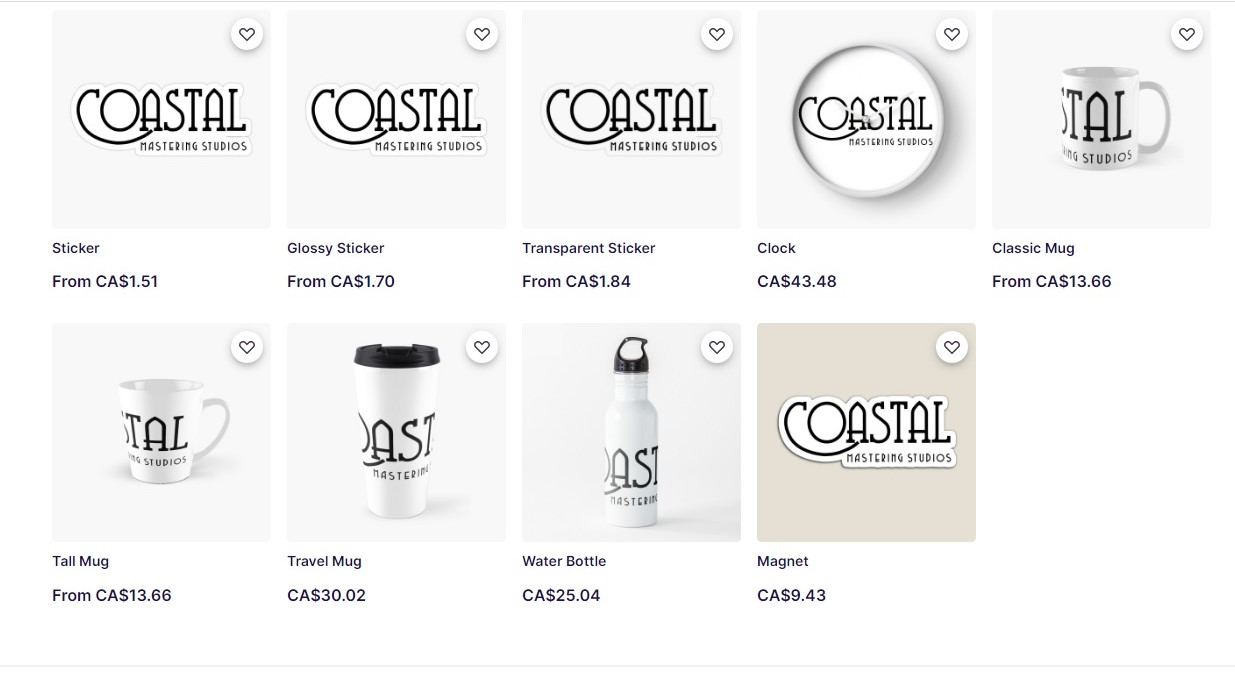
Task: Open the Water Bottle product image
Action: point(631,432)
